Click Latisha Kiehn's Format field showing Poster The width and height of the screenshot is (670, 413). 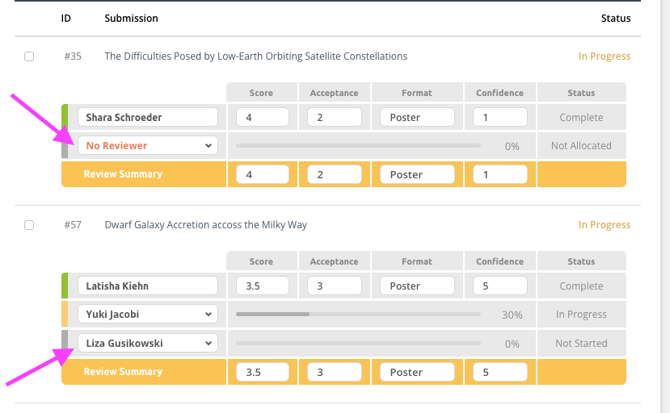(x=417, y=286)
